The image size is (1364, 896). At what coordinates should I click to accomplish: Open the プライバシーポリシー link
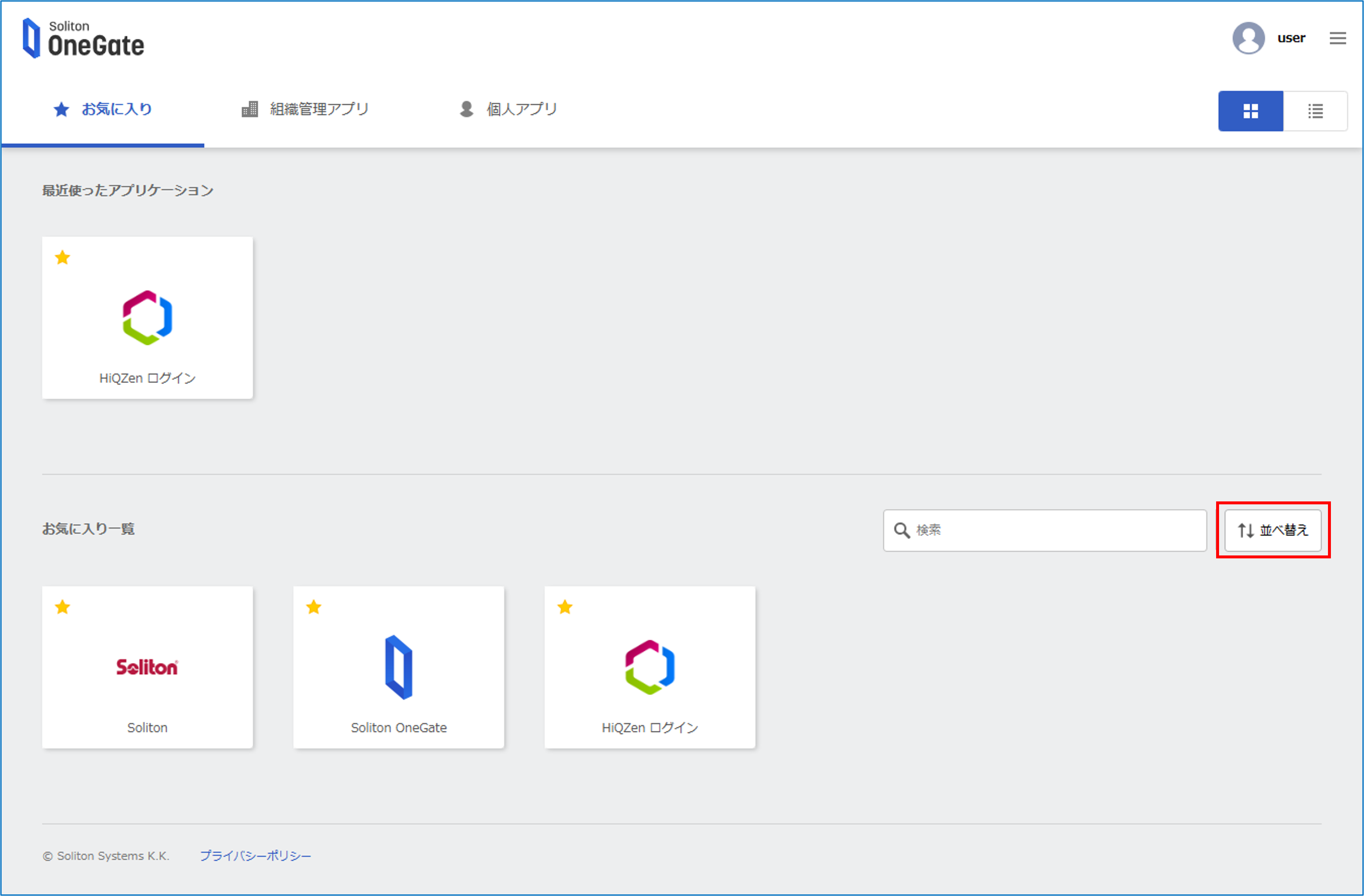(x=255, y=856)
